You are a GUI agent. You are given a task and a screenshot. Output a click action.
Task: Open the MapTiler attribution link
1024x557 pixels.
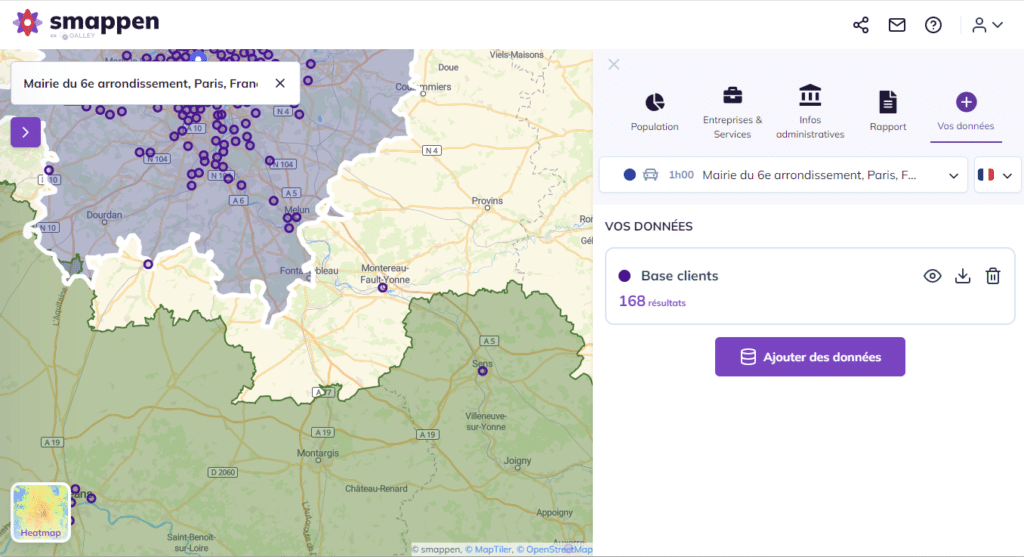[x=488, y=550]
